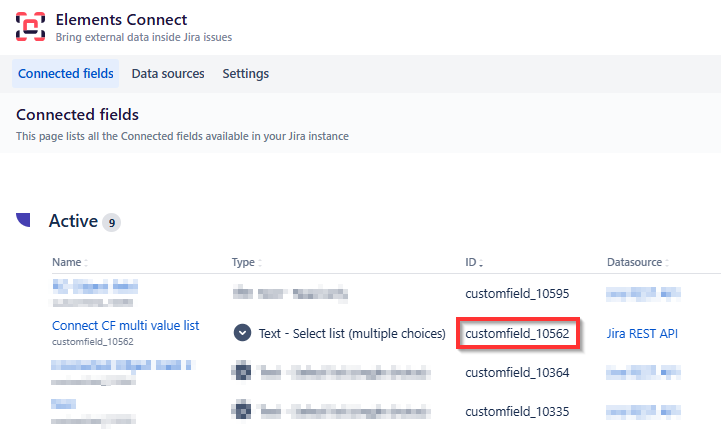Open the Jira REST API datasource link

[642, 333]
